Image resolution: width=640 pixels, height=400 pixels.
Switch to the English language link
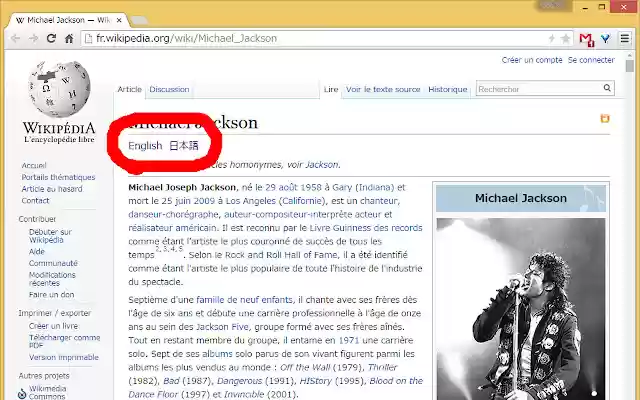coord(145,146)
